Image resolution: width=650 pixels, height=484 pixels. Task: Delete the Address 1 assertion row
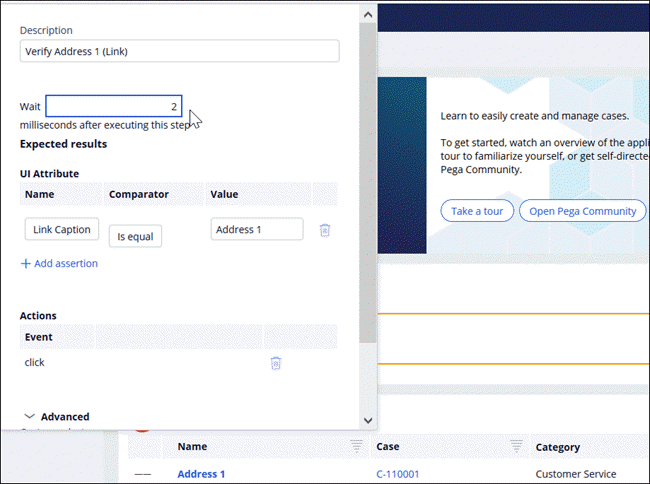click(x=325, y=230)
